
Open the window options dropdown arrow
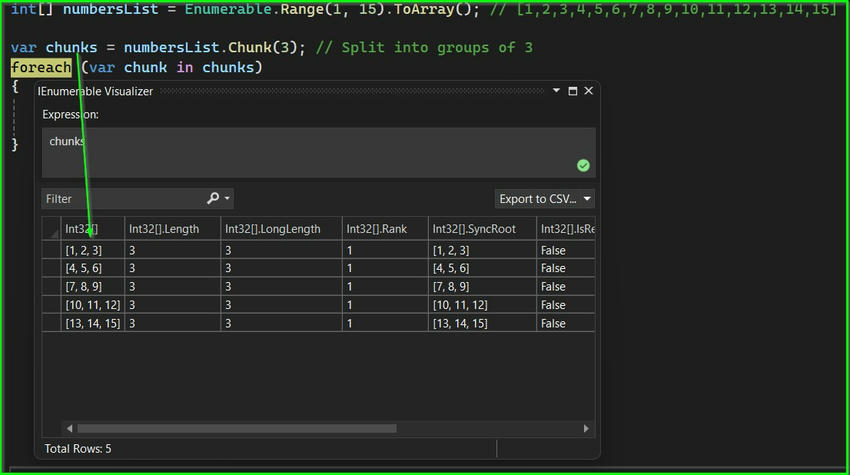click(x=556, y=91)
